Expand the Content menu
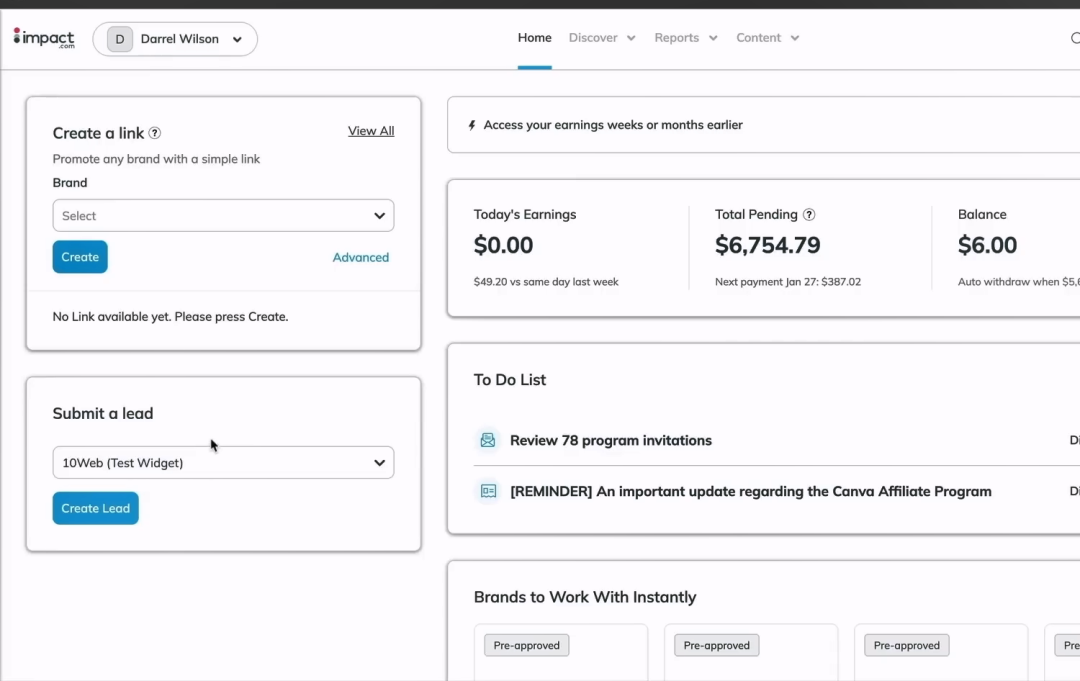Viewport: 1080px width, 681px height. pyautogui.click(x=768, y=38)
